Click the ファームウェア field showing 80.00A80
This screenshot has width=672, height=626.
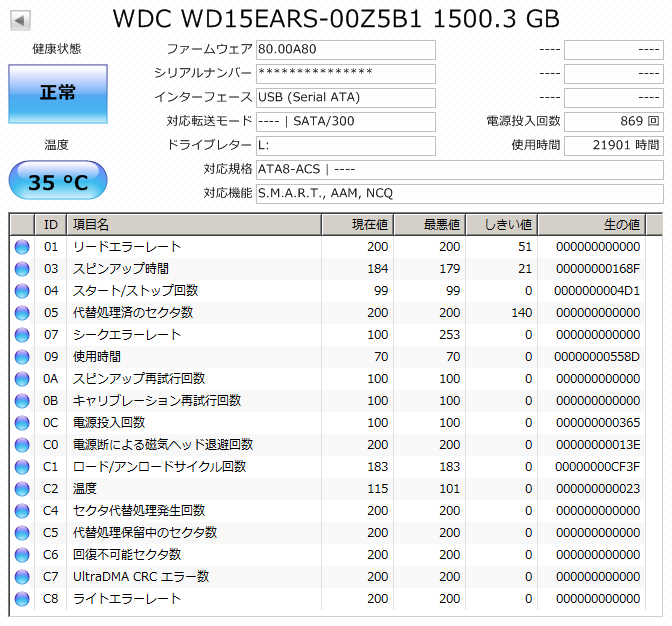pyautogui.click(x=346, y=50)
